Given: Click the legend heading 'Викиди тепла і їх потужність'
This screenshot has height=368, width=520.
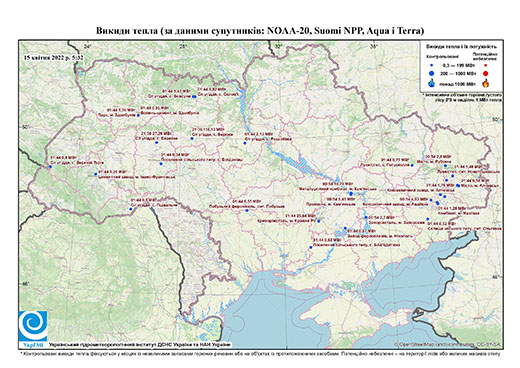Looking at the screenshot, I should tap(461, 46).
